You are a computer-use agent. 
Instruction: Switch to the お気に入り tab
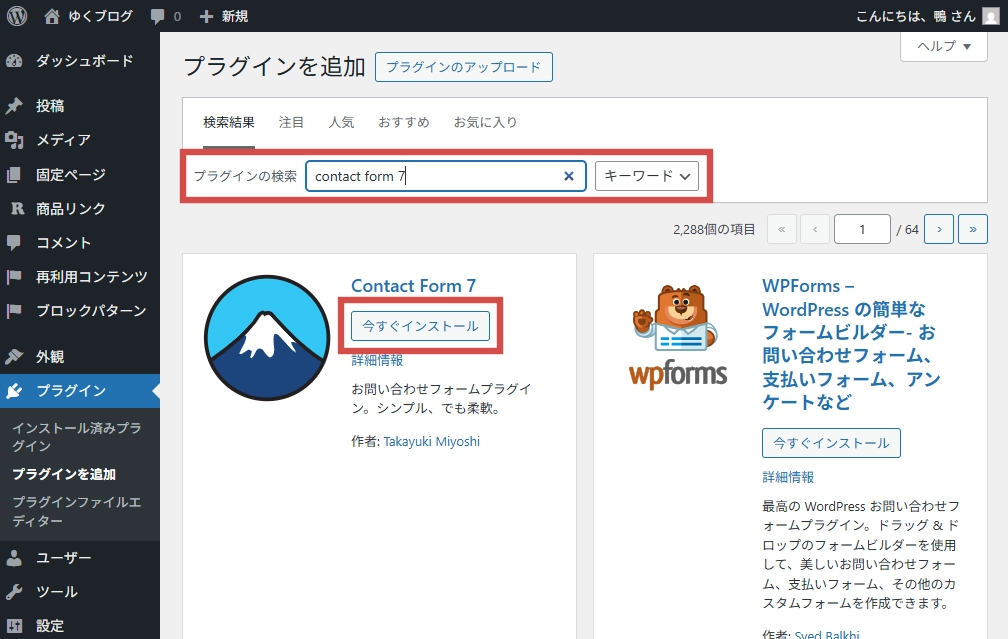(485, 122)
